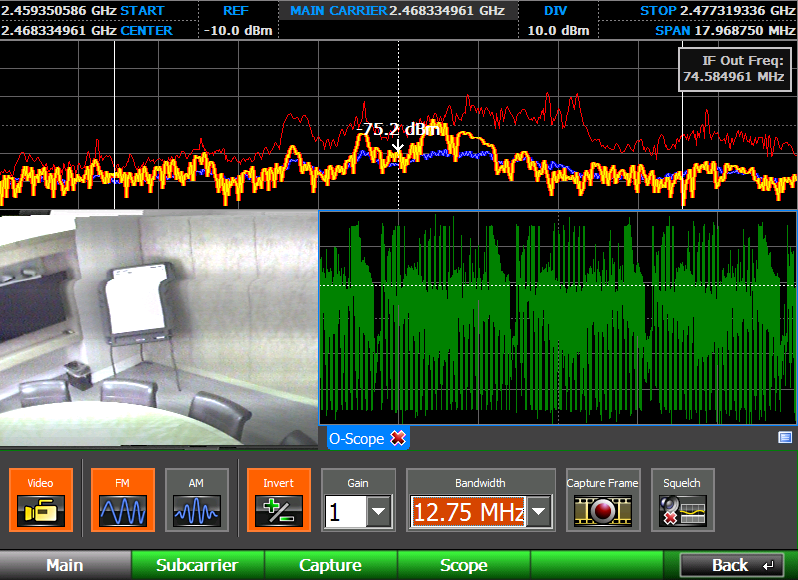
Task: Expand the Bandwidth dropdown arrow
Action: click(539, 511)
